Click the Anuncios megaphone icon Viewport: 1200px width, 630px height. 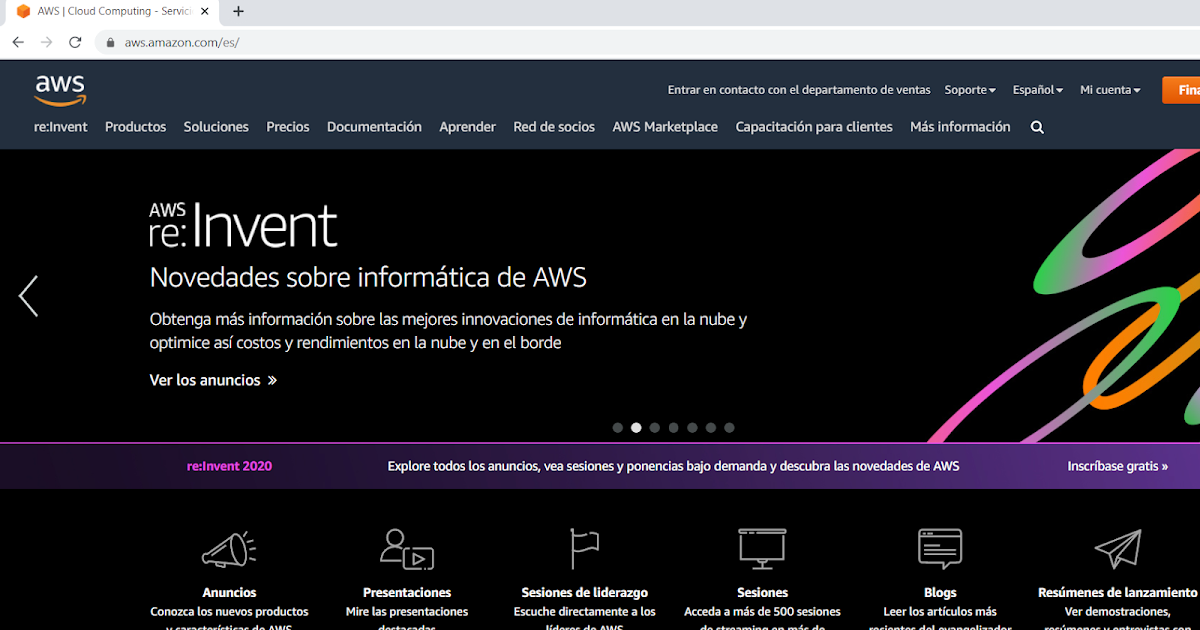click(229, 548)
